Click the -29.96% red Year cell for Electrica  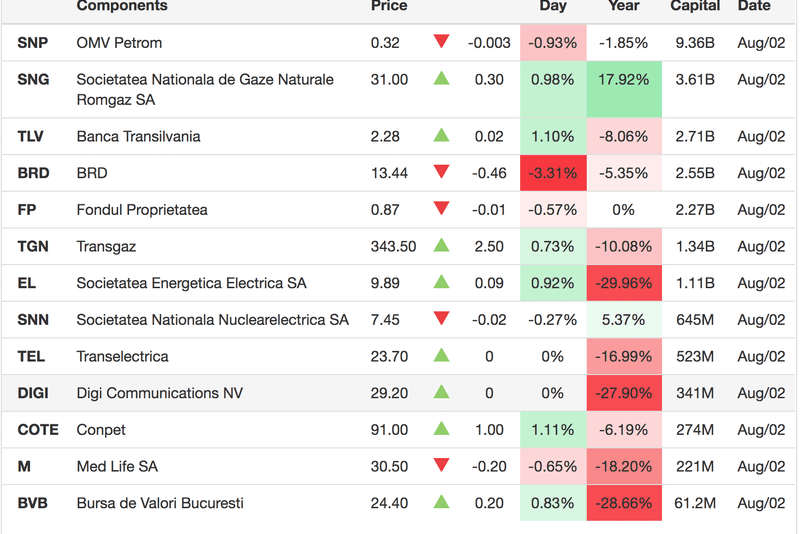pos(623,283)
